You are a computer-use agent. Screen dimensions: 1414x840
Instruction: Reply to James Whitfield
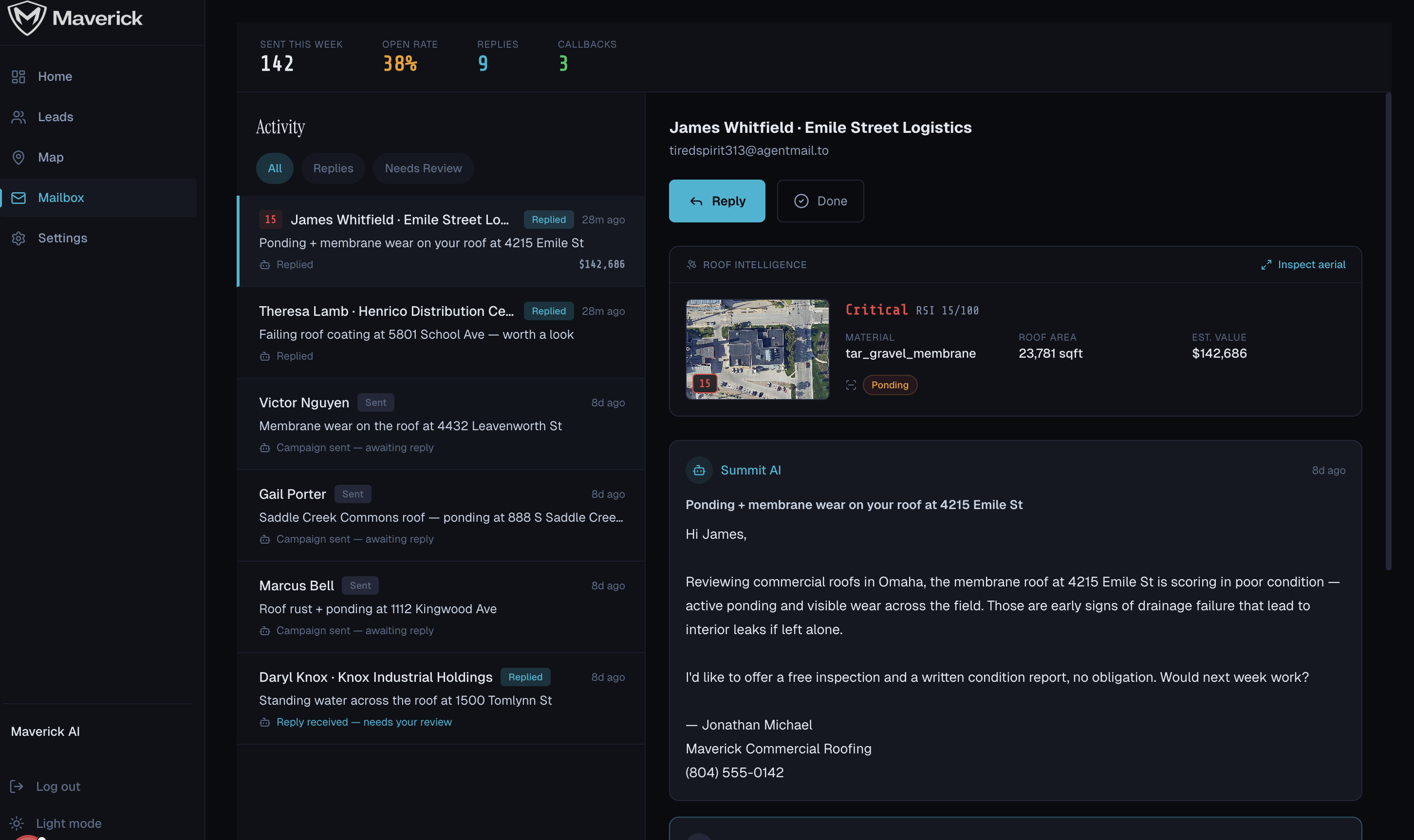click(x=716, y=201)
